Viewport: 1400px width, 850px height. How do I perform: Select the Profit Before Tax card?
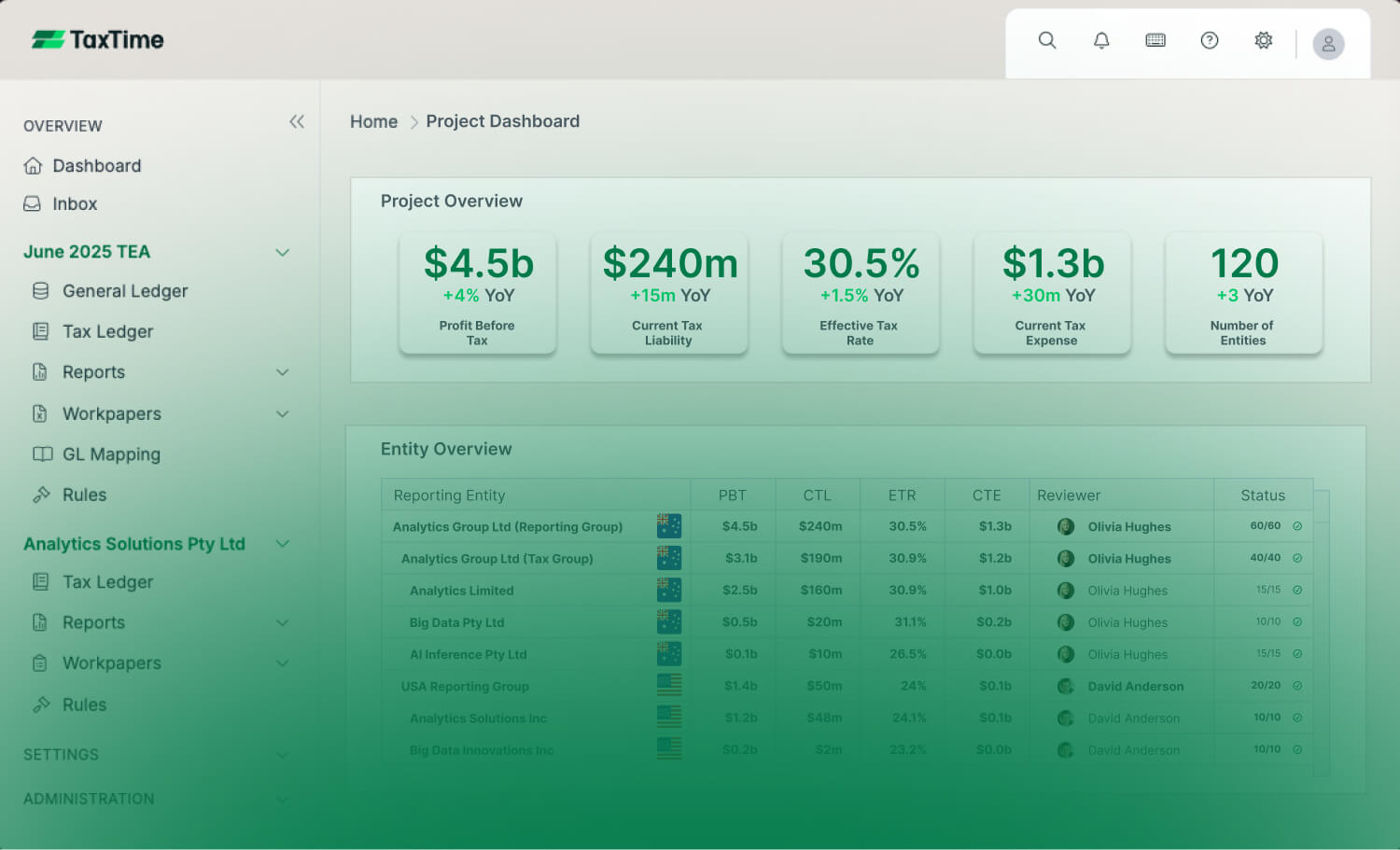(x=478, y=293)
